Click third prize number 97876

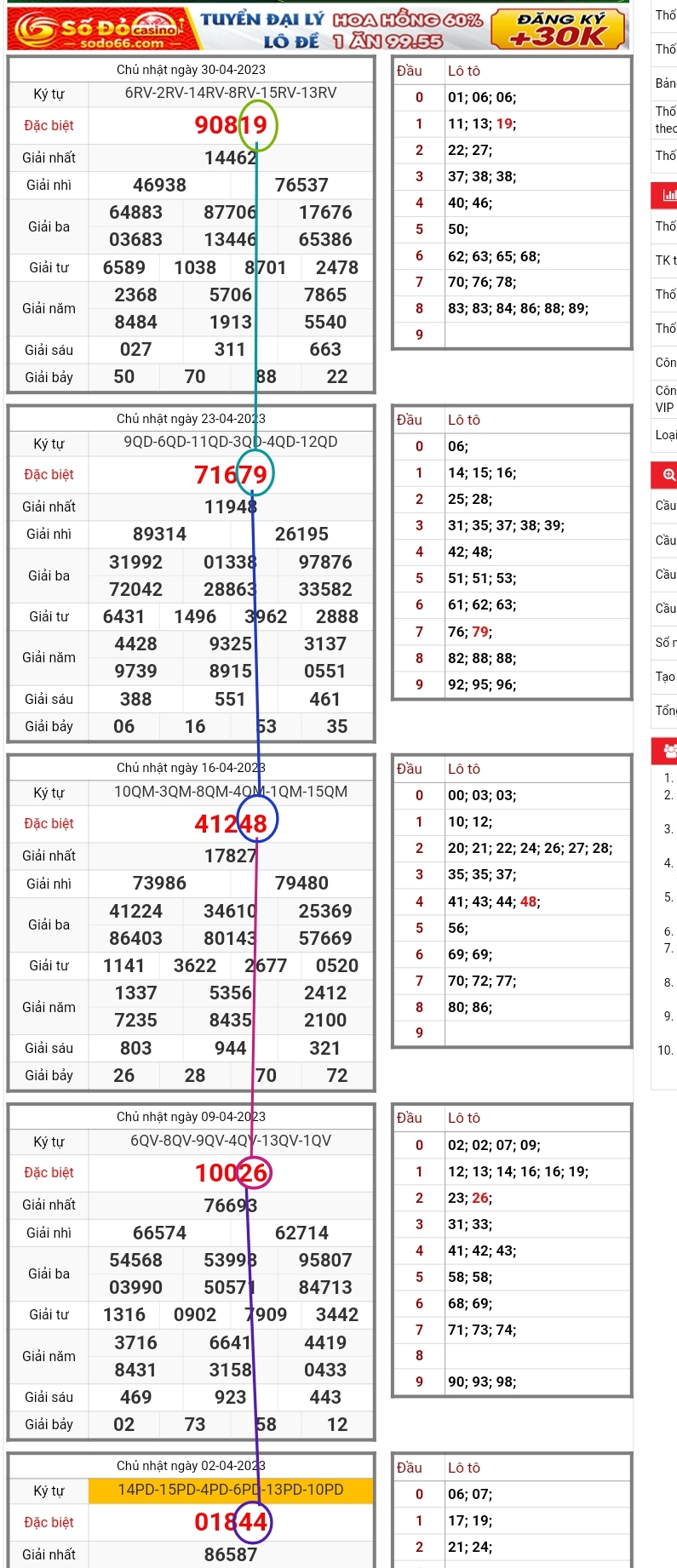coord(325,562)
